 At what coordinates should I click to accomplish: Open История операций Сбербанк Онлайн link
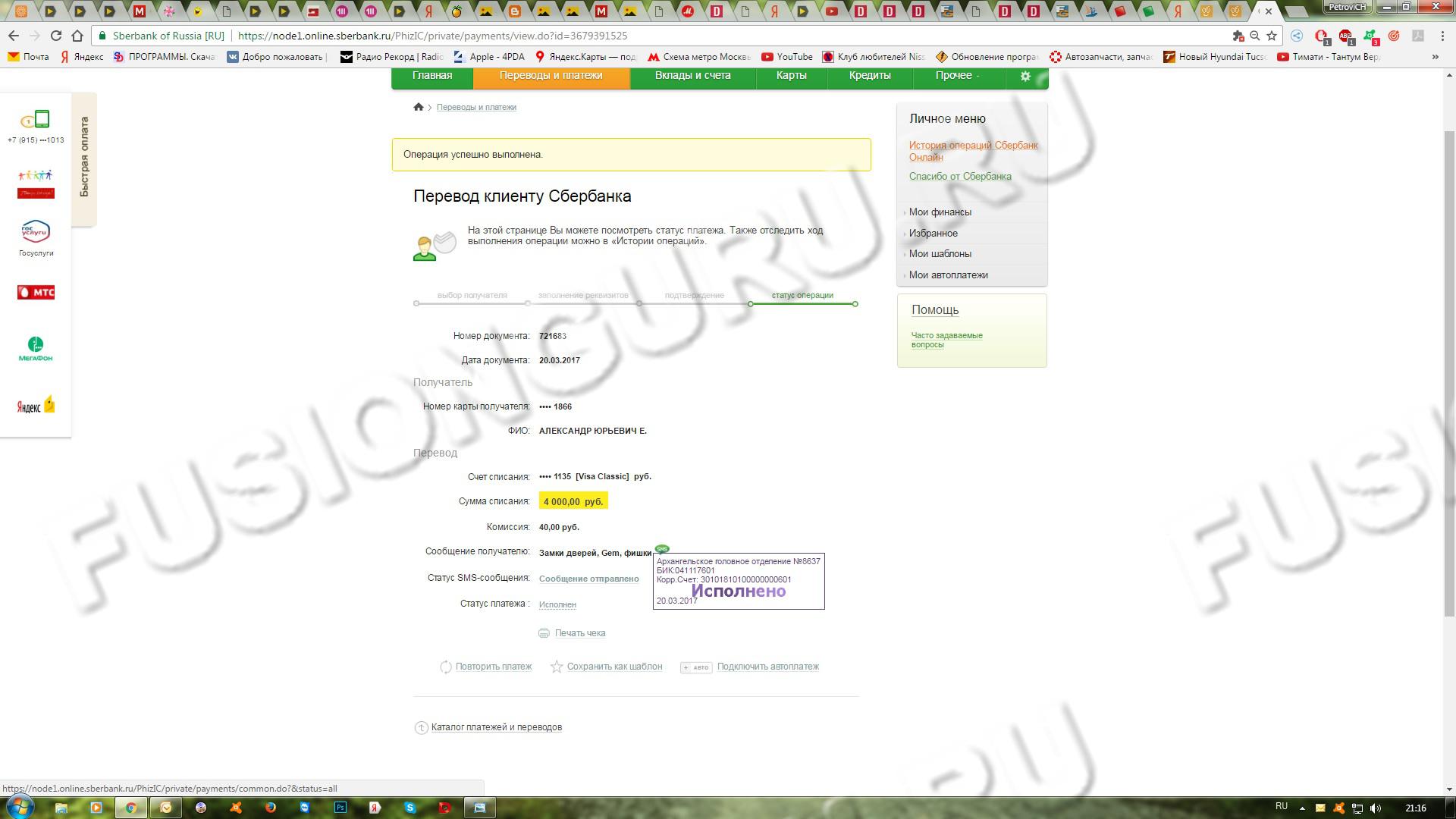[973, 152]
